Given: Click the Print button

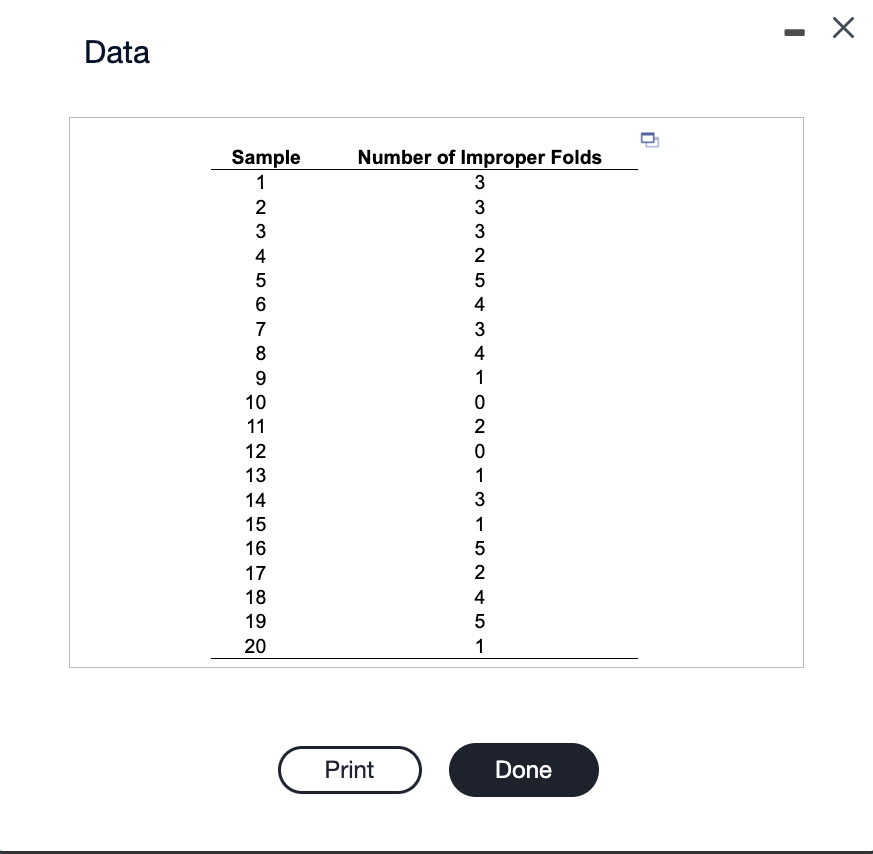Looking at the screenshot, I should 349,770.
